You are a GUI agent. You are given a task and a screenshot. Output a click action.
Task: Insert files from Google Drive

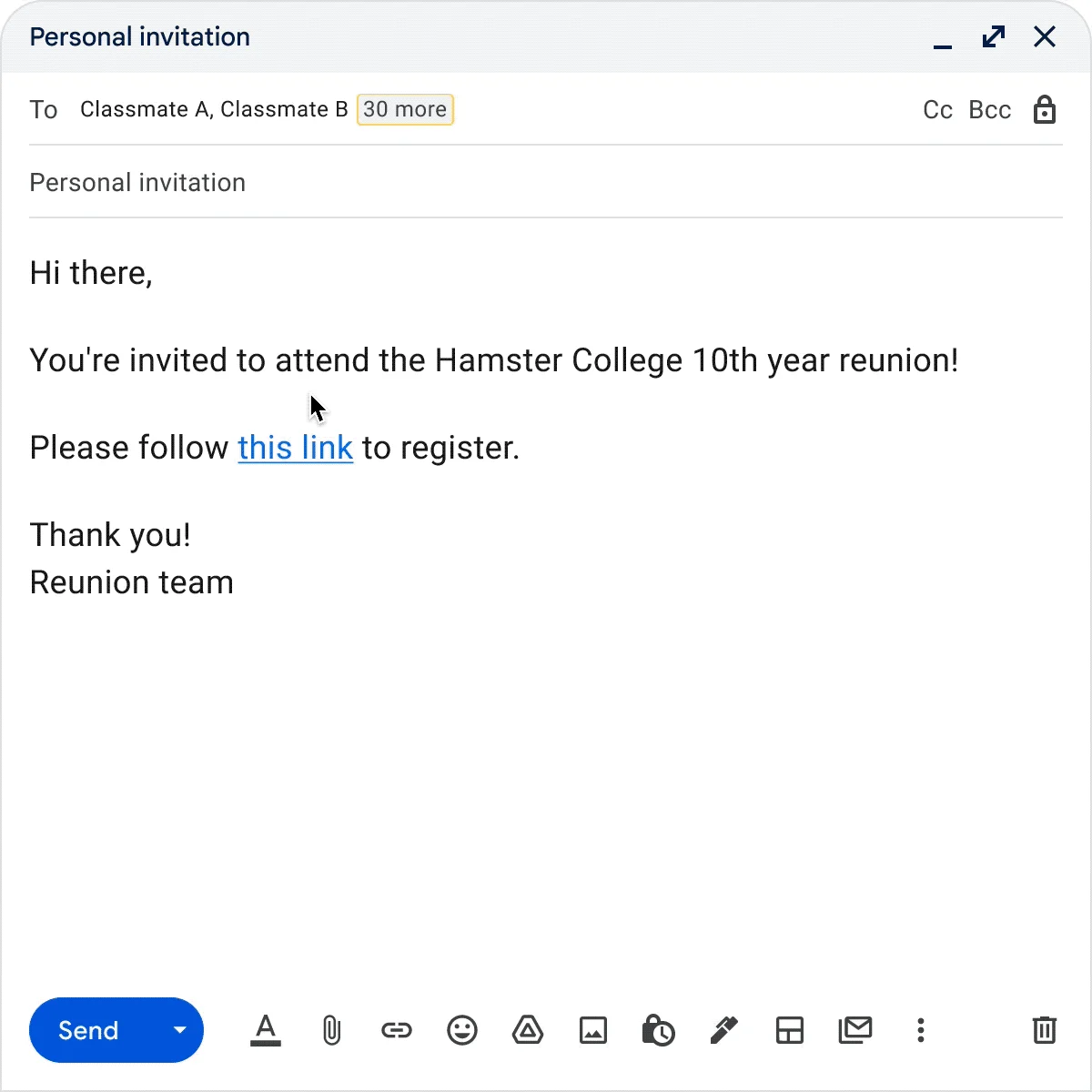point(528,1030)
